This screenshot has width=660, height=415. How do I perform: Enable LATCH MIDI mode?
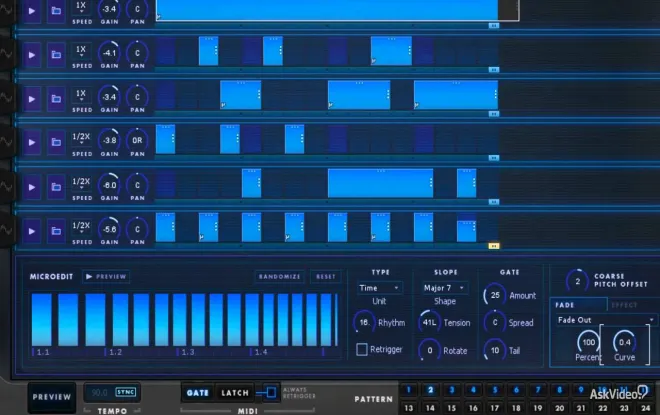click(235, 393)
